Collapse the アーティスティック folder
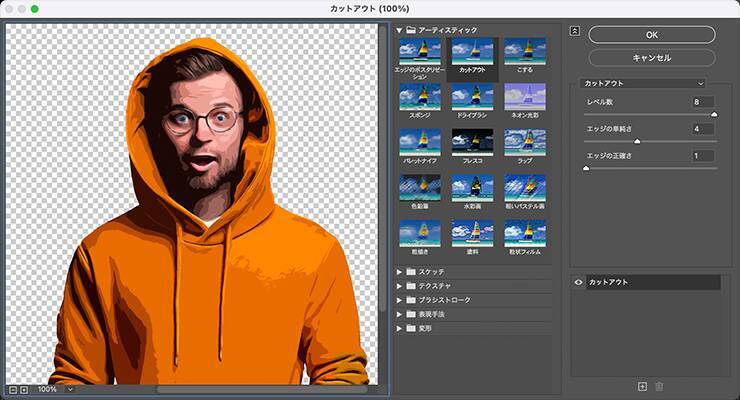This screenshot has width=740, height=400. 400,30
